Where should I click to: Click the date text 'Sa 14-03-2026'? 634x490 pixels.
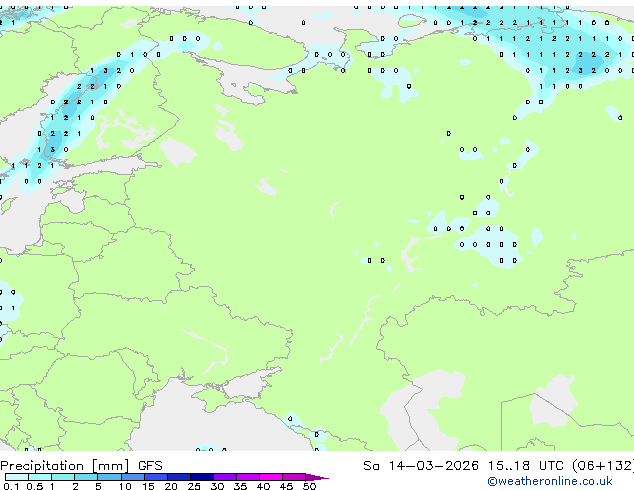click(421, 466)
